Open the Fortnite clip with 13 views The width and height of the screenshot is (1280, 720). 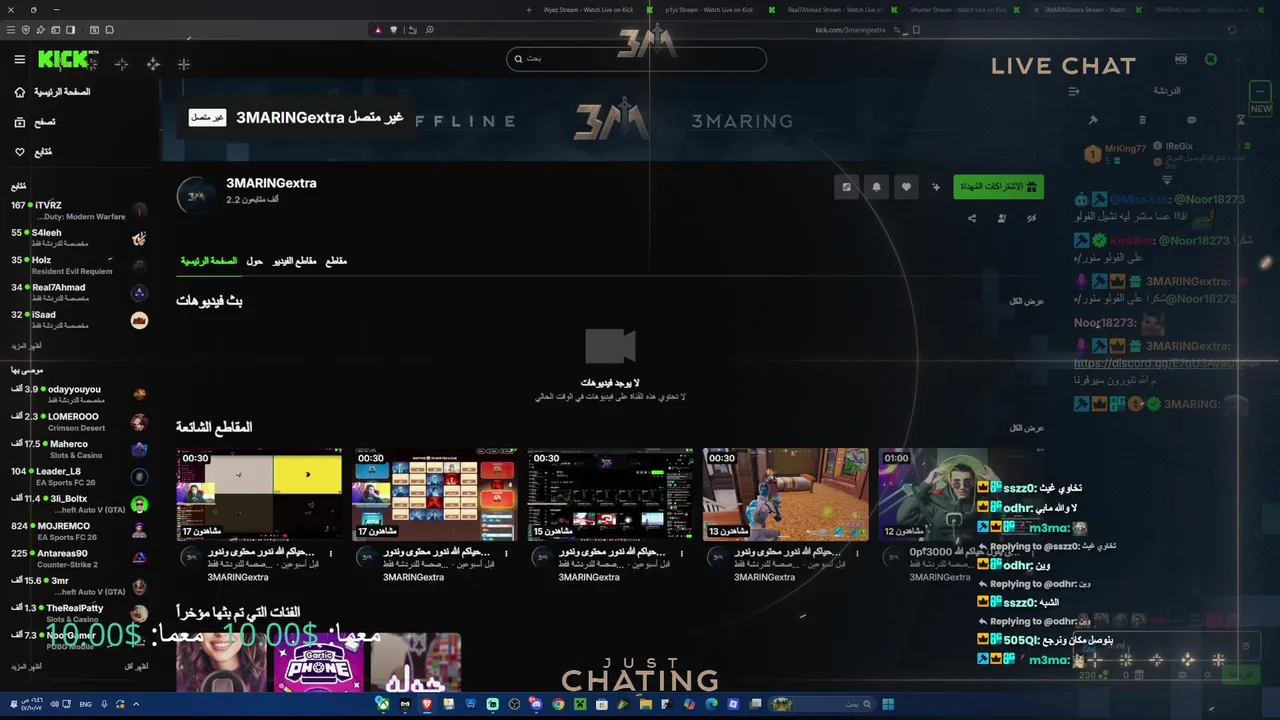[785, 495]
